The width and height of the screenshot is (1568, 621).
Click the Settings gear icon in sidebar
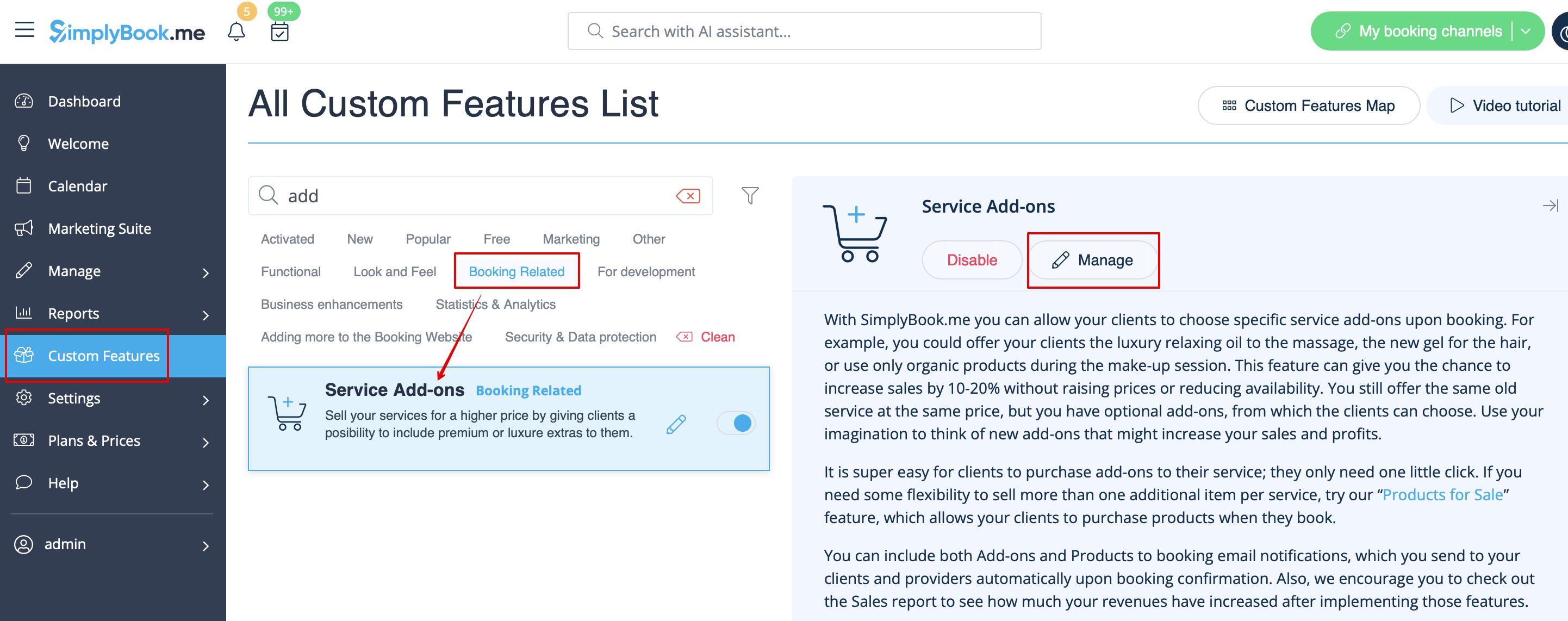[x=24, y=398]
